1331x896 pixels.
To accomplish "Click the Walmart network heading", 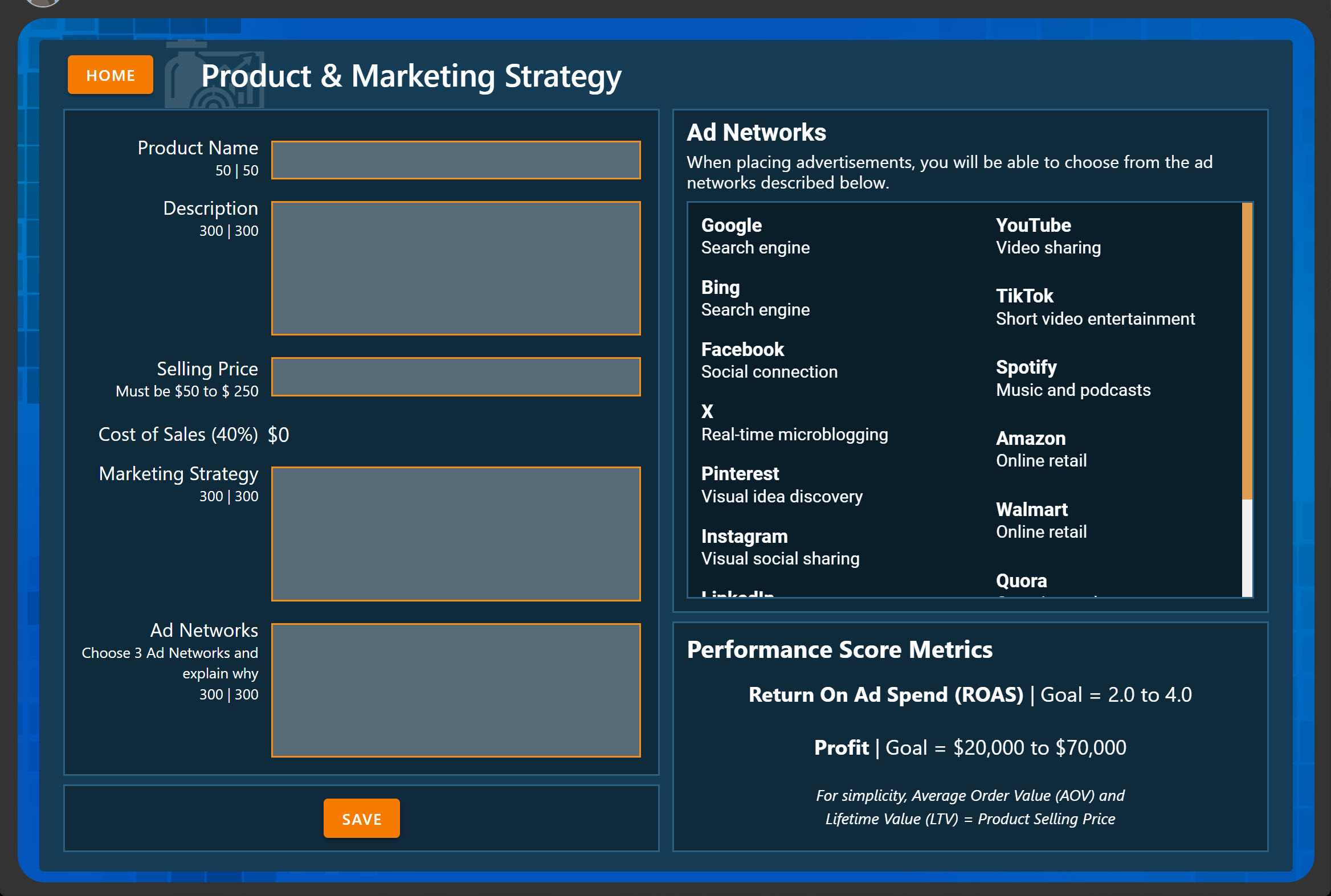I will [x=1031, y=509].
